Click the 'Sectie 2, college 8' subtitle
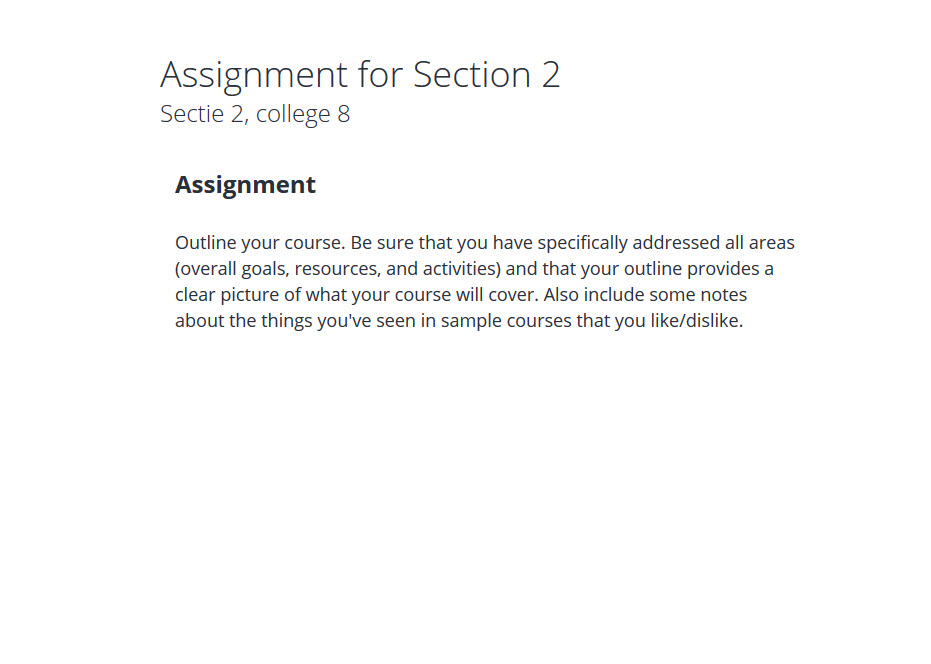This screenshot has height=664, width=931. pos(255,114)
